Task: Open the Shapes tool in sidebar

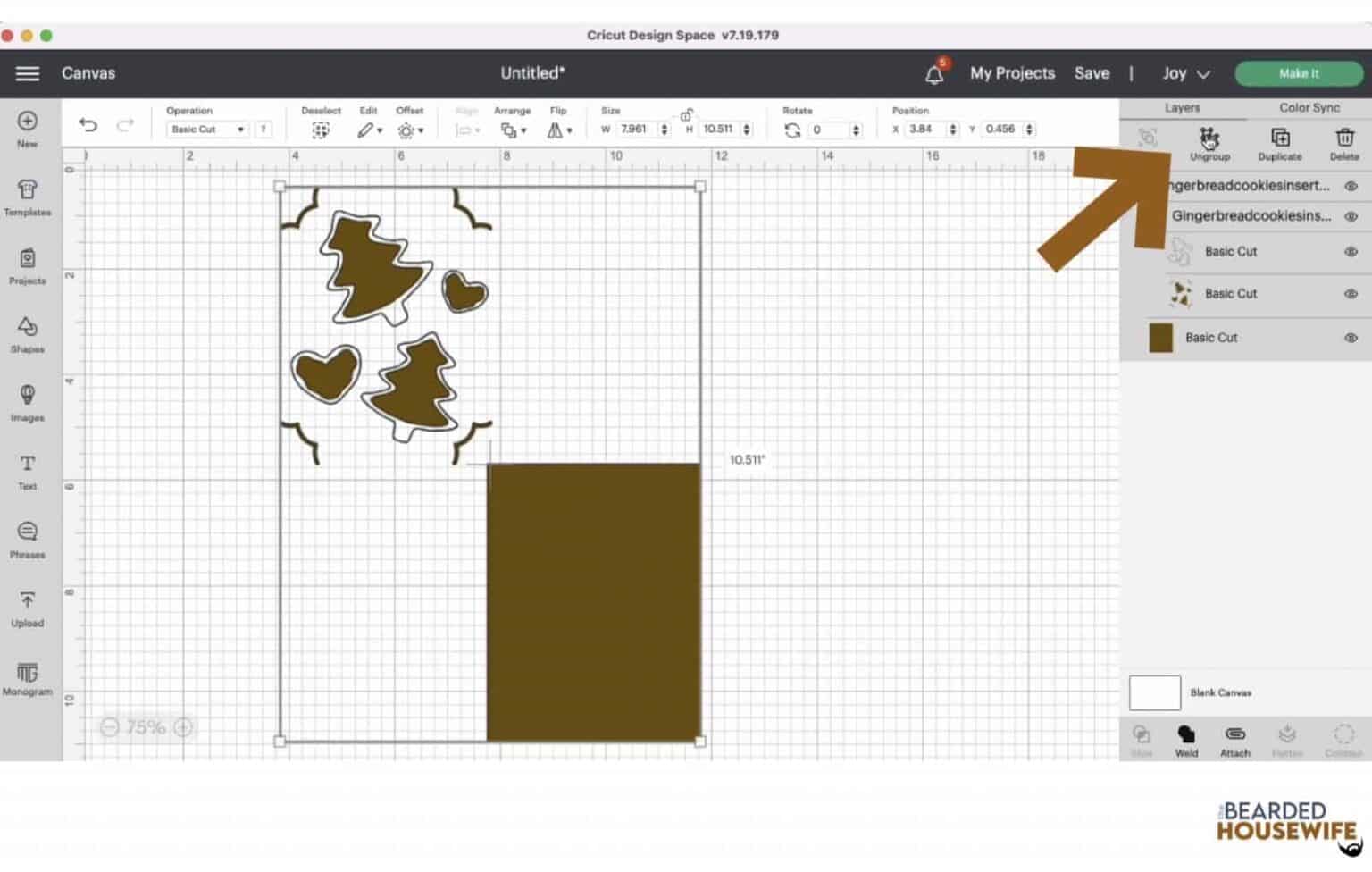Action: [27, 333]
